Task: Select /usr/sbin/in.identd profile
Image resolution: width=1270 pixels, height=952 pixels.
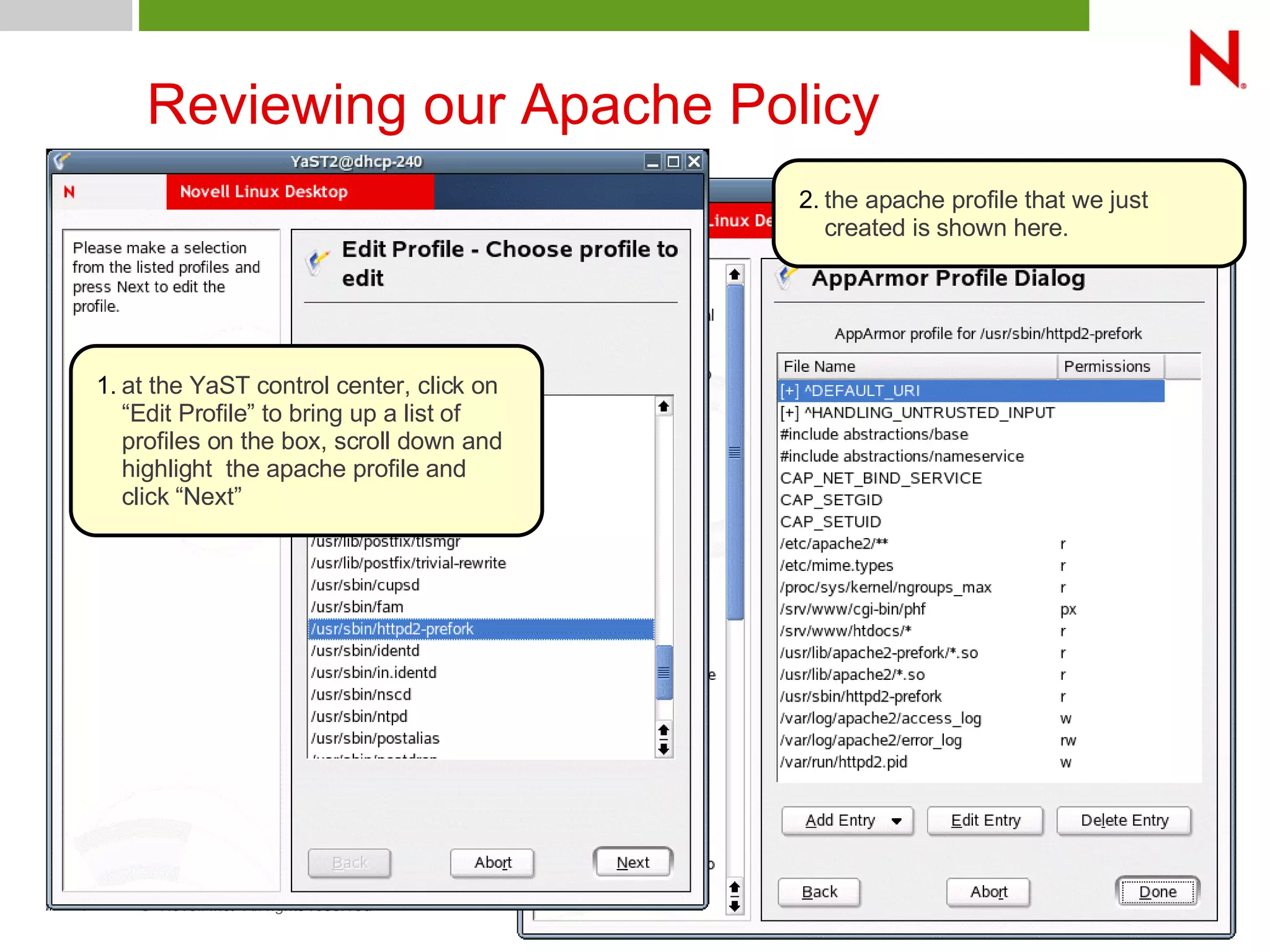Action: (x=481, y=672)
